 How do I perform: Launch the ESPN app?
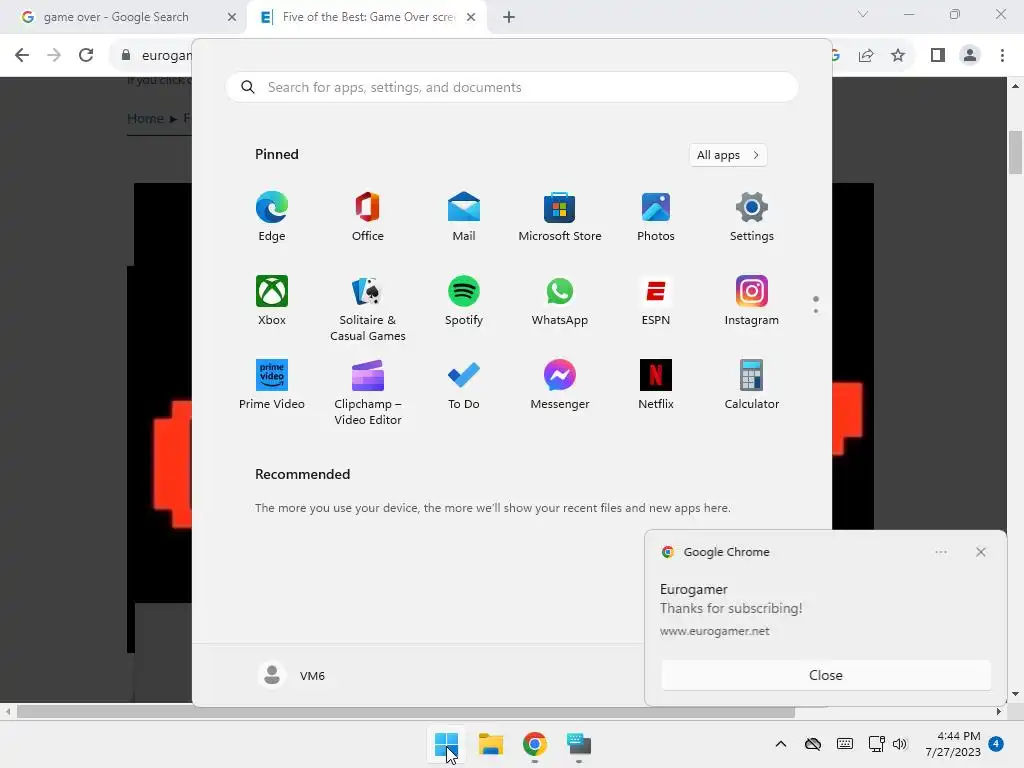tap(656, 300)
